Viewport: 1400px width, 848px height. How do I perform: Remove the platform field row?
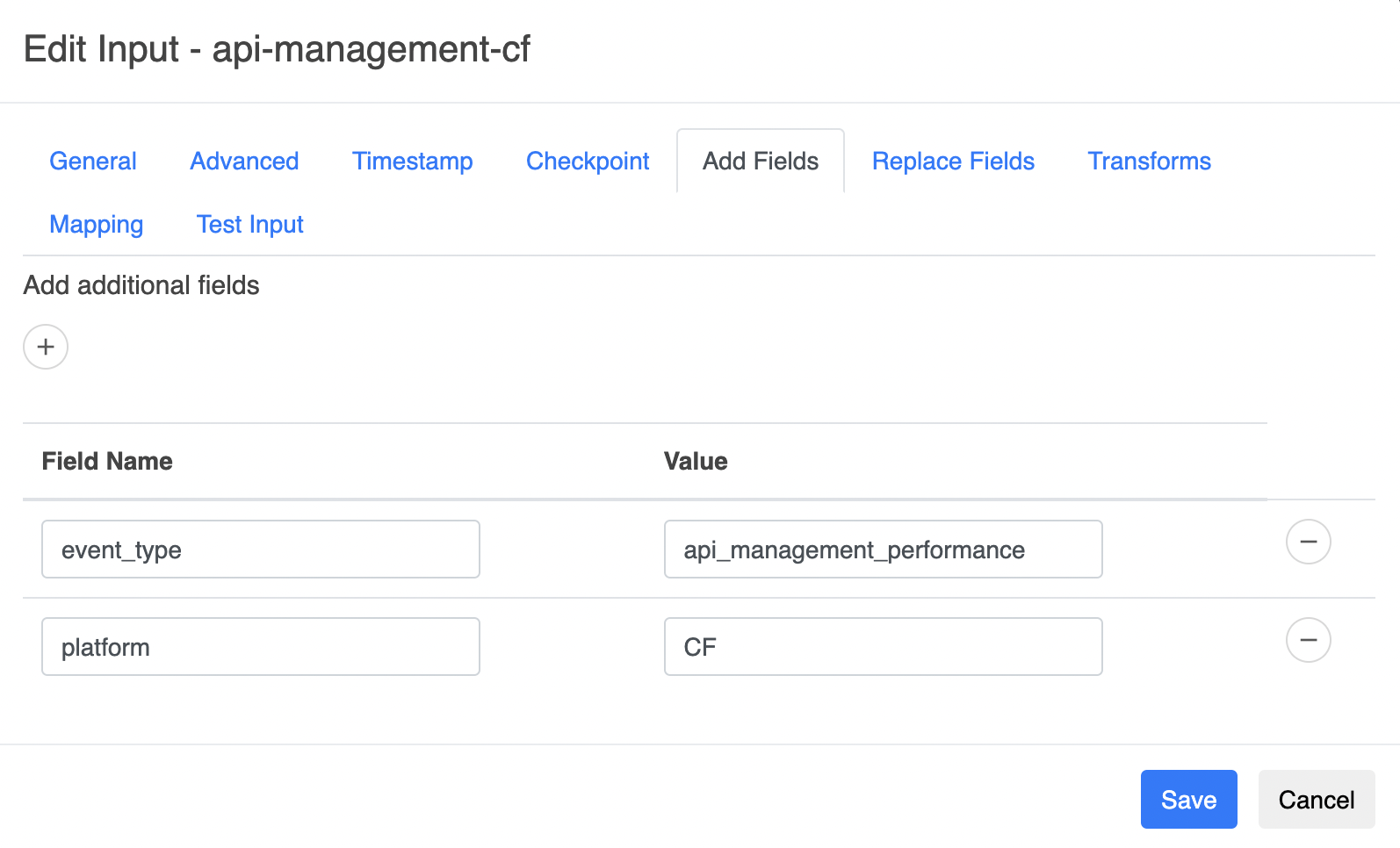(x=1308, y=640)
